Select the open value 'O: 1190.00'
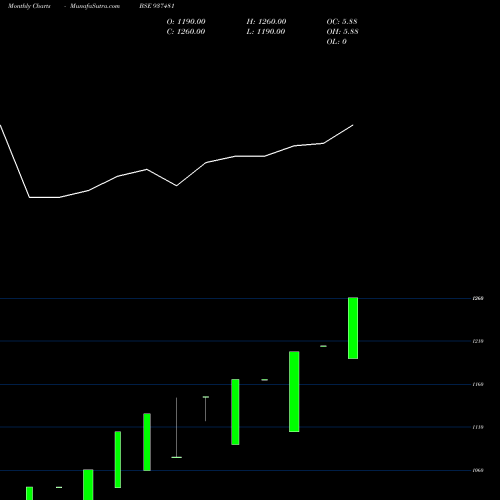The image size is (500, 500). click(186, 22)
